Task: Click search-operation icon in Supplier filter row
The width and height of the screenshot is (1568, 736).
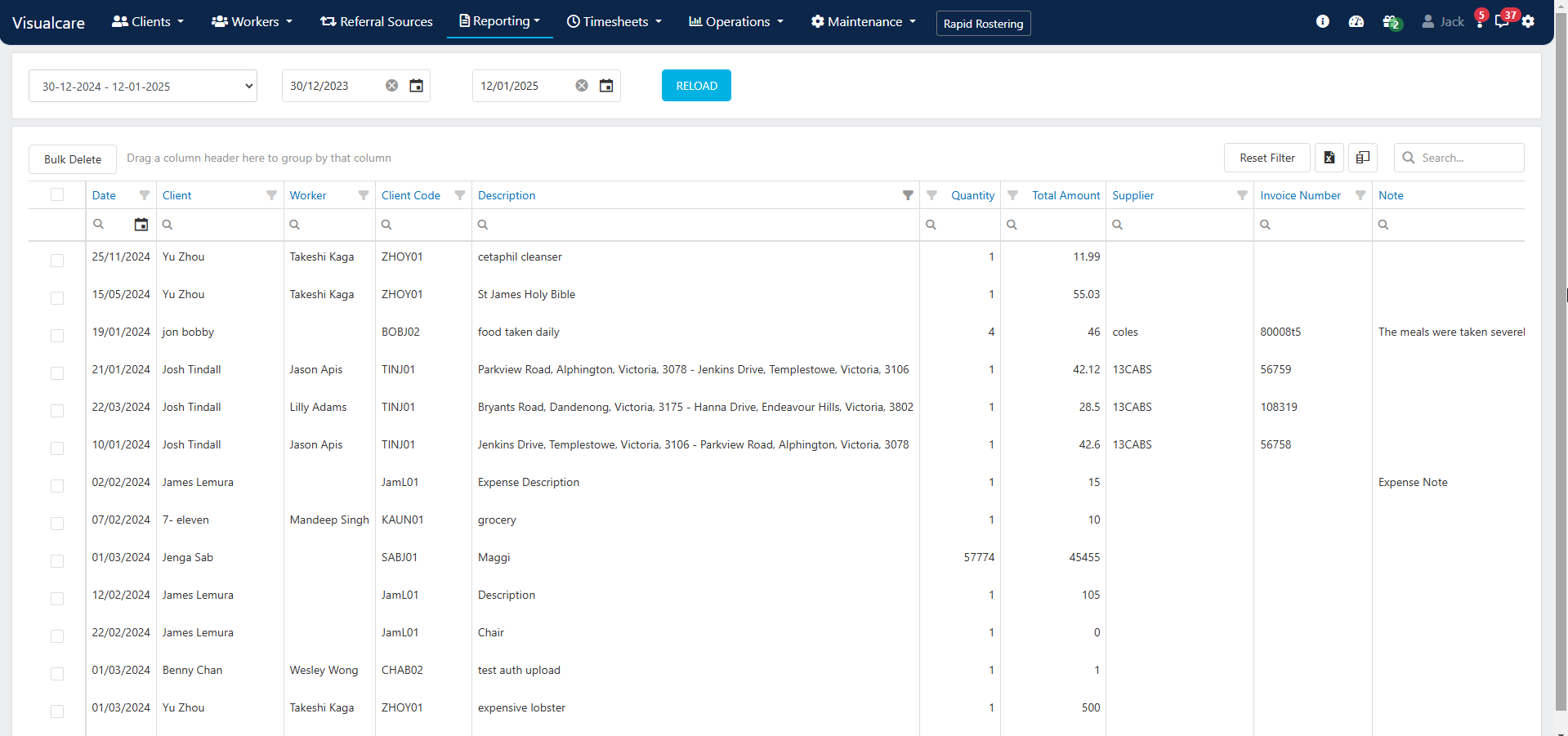Action: (1117, 225)
